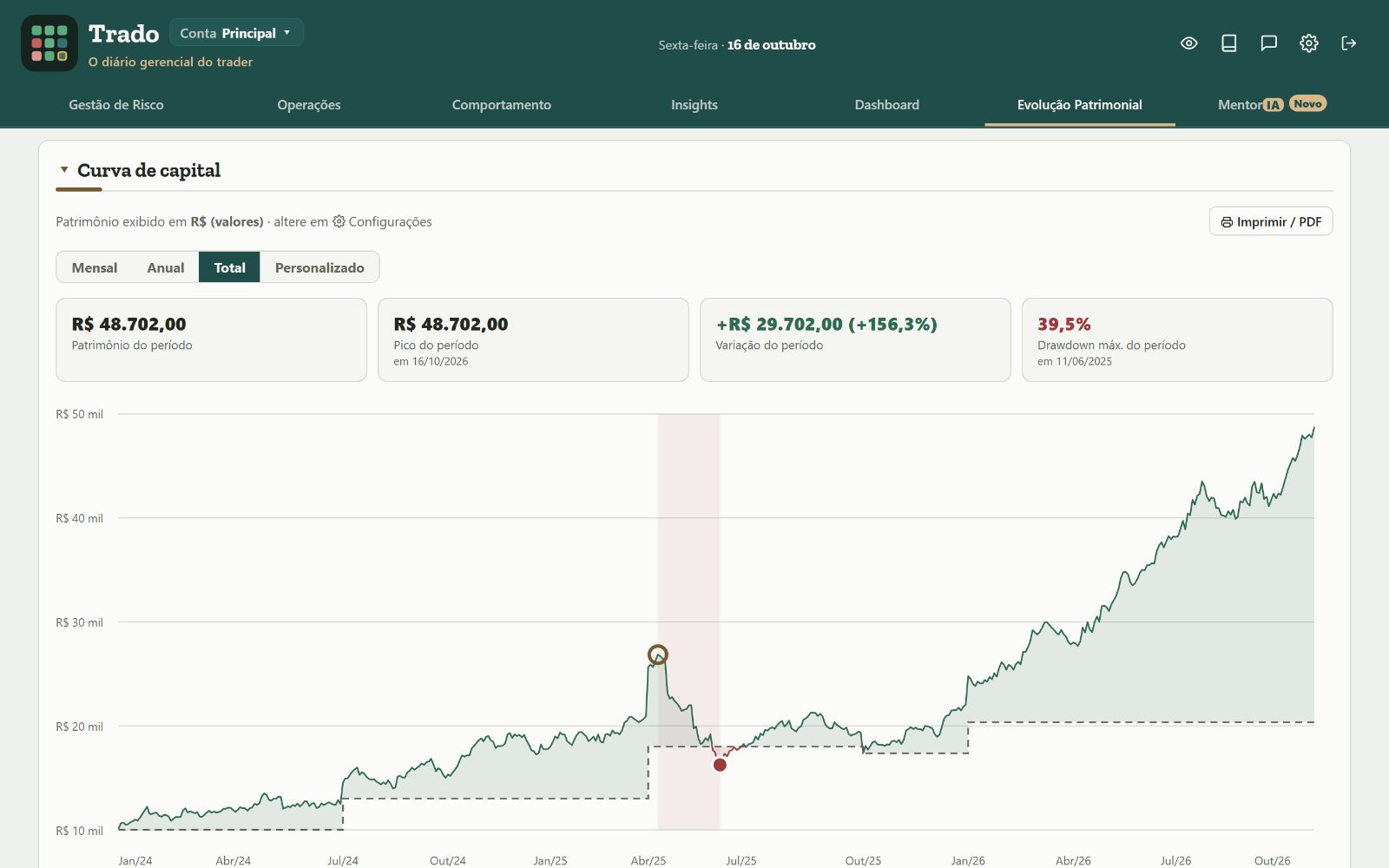Image resolution: width=1389 pixels, height=868 pixels.
Task: Collapse the Curva de capital section
Action: click(x=64, y=170)
